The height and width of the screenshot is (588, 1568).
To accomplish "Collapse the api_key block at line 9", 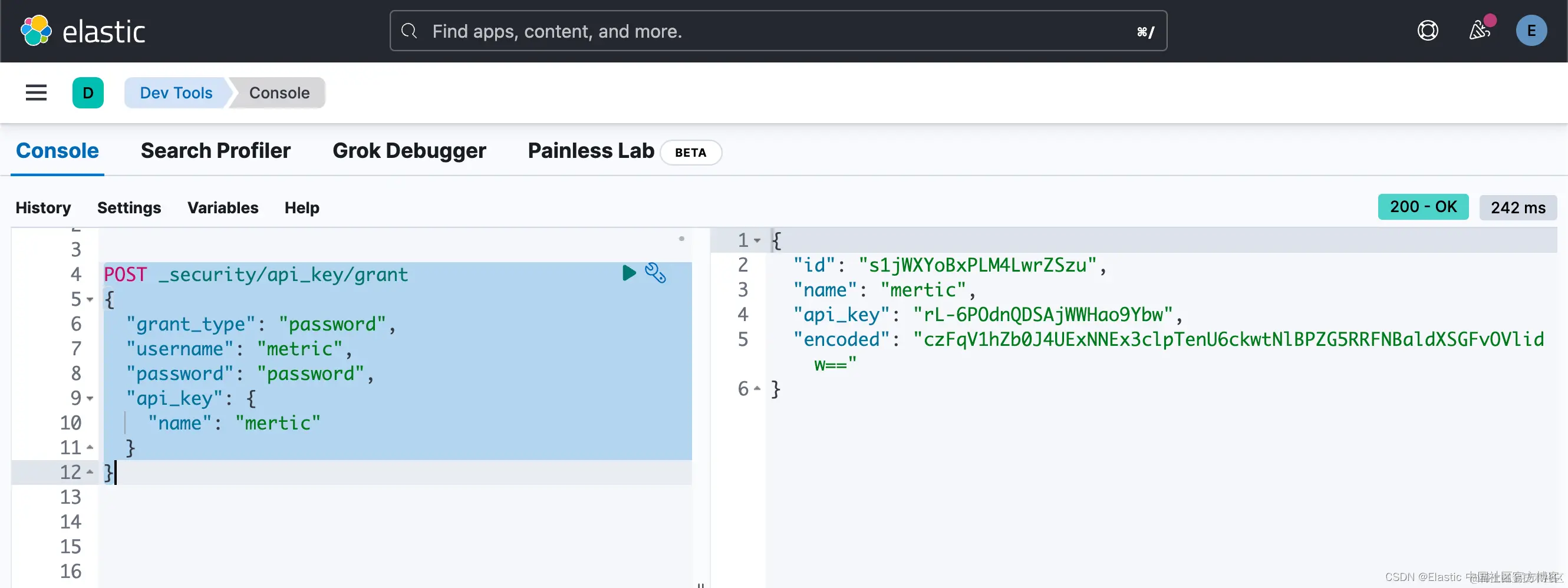I will [90, 399].
